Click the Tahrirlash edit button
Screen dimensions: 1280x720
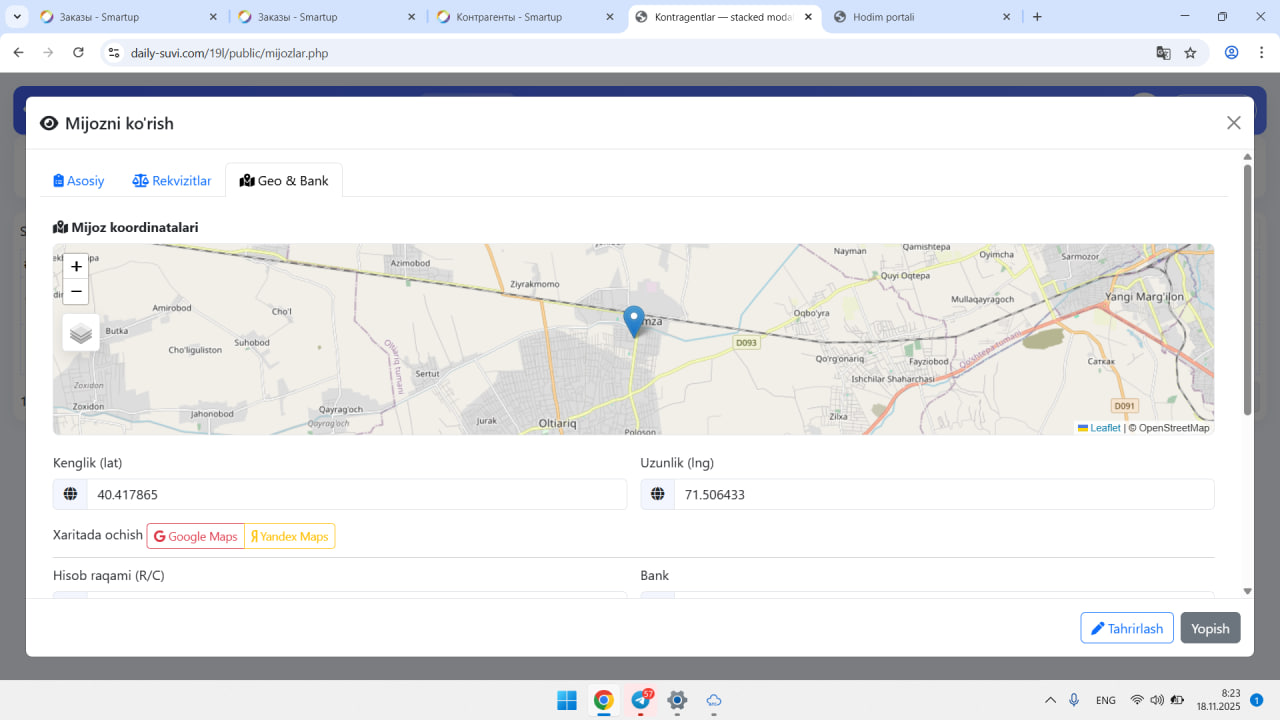(x=1126, y=628)
